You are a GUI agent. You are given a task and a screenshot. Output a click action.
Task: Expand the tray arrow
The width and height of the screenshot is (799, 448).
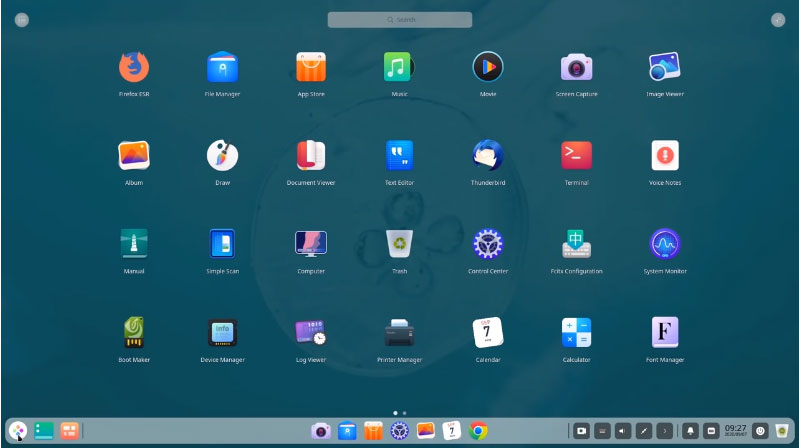(x=664, y=431)
